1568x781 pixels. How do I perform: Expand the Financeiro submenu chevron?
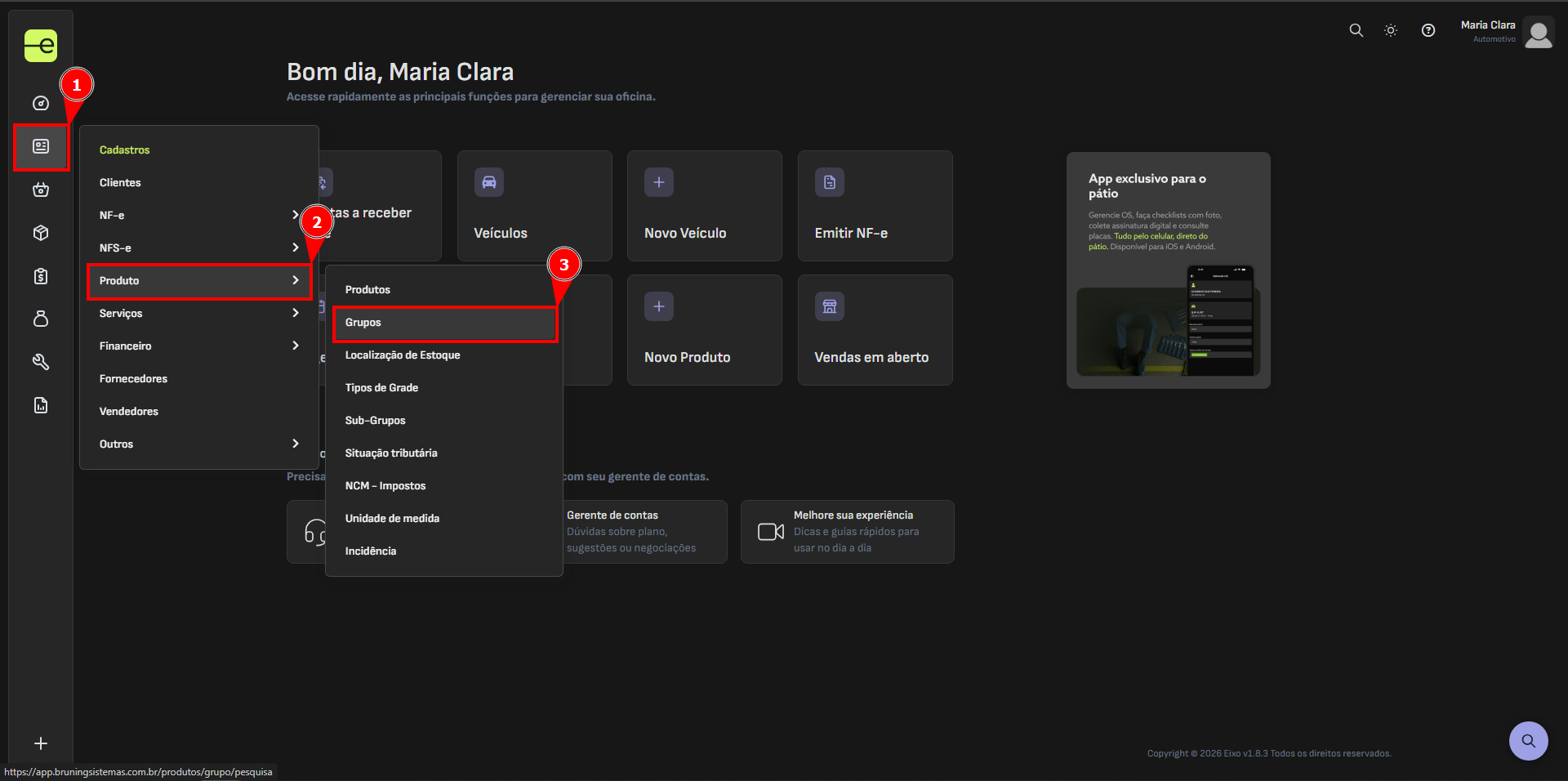pos(296,346)
